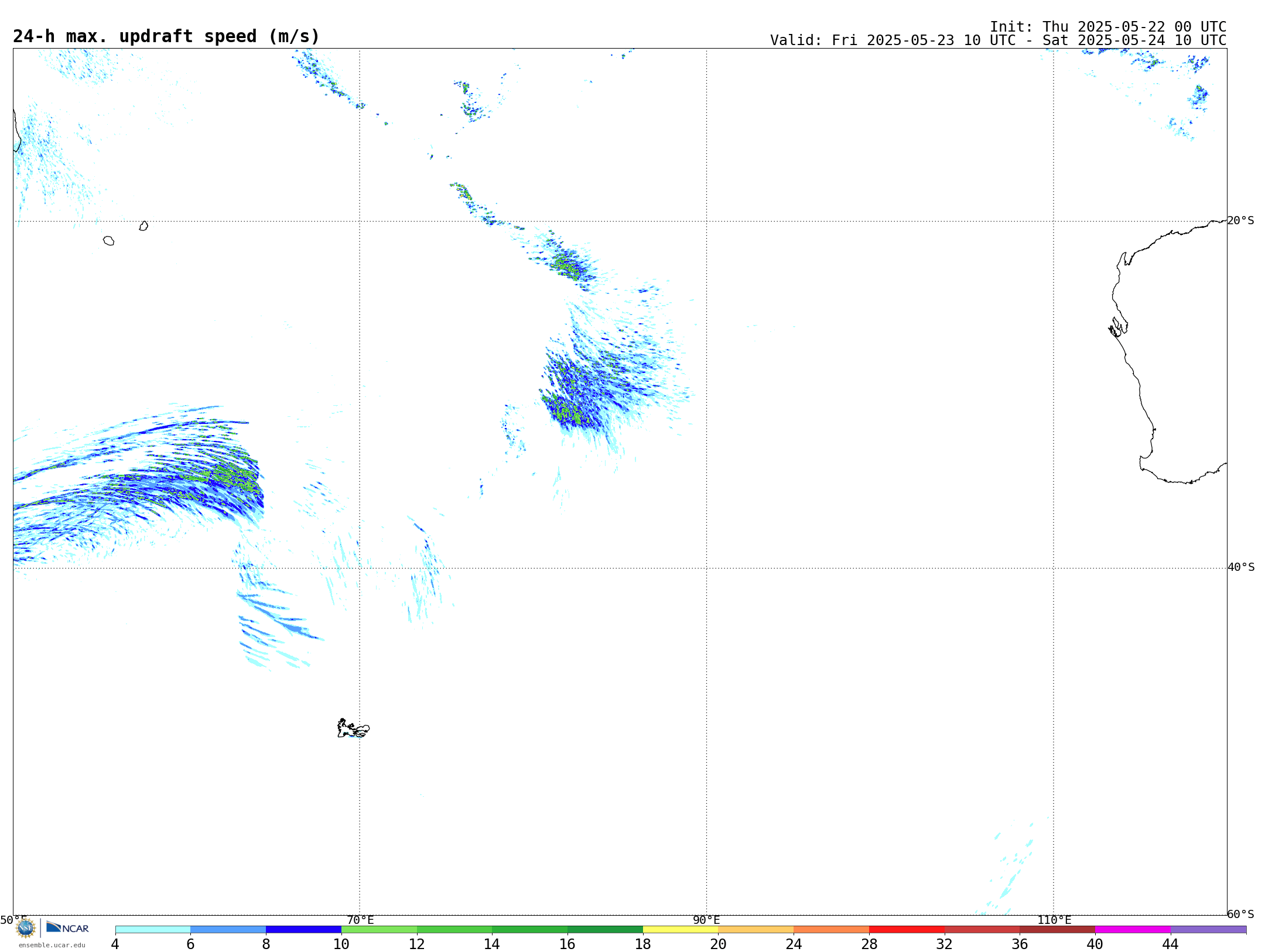Click the Mauritius island outline on the 20°S line
Image resolution: width=1265 pixels, height=952 pixels.
(x=143, y=226)
